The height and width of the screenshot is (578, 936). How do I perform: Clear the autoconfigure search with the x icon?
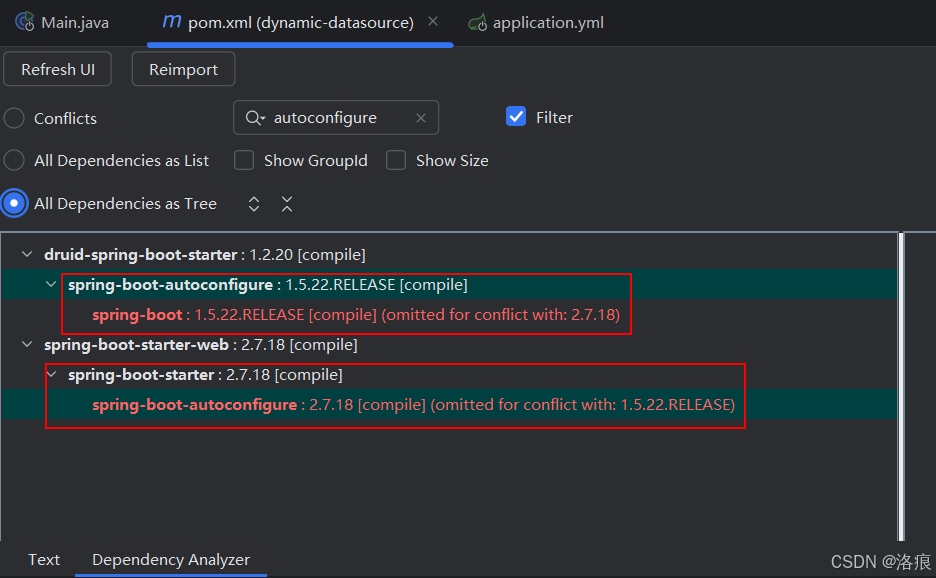tap(421, 117)
